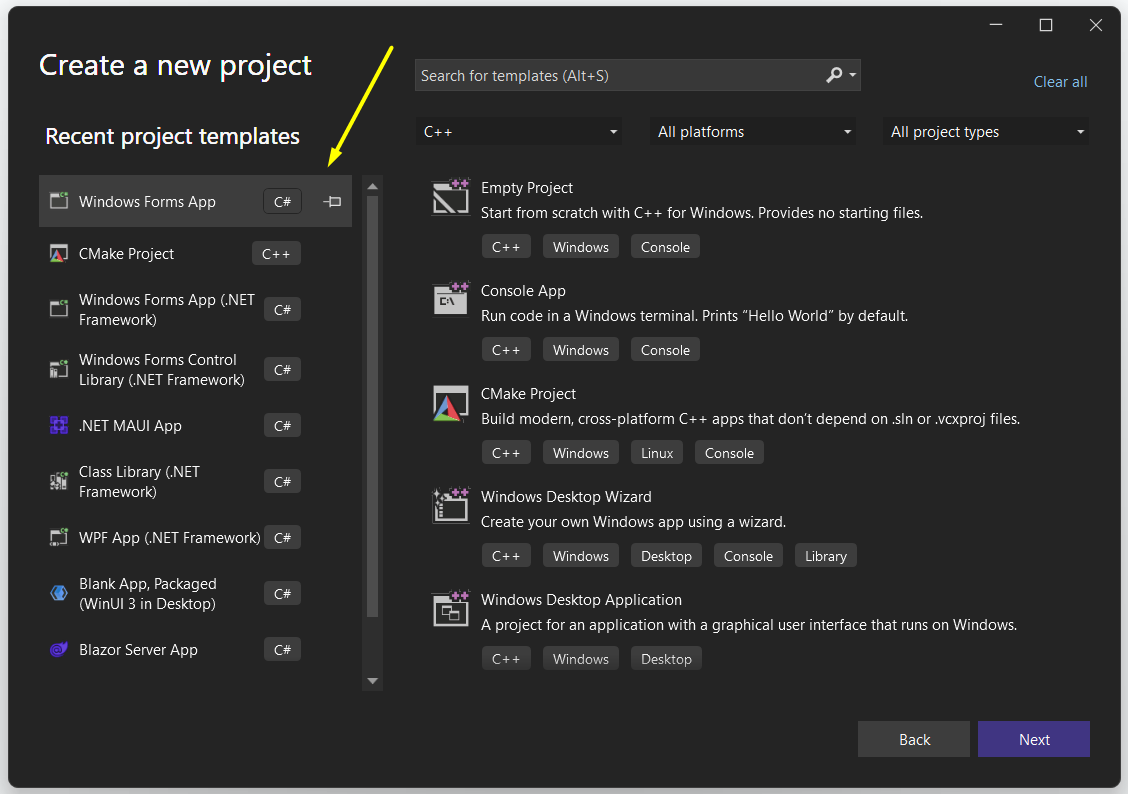Select recent Windows Forms Control Library

(195, 370)
